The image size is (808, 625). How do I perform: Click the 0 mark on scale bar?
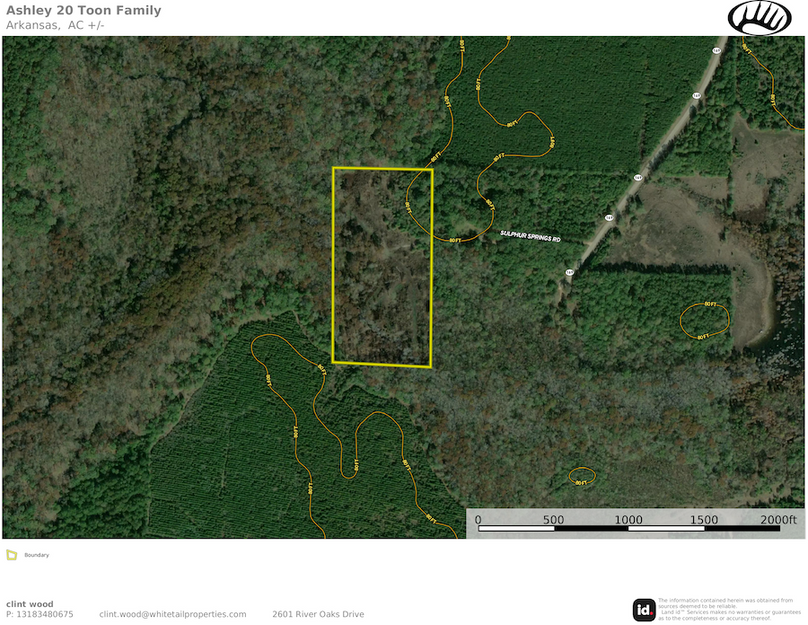[x=478, y=520]
